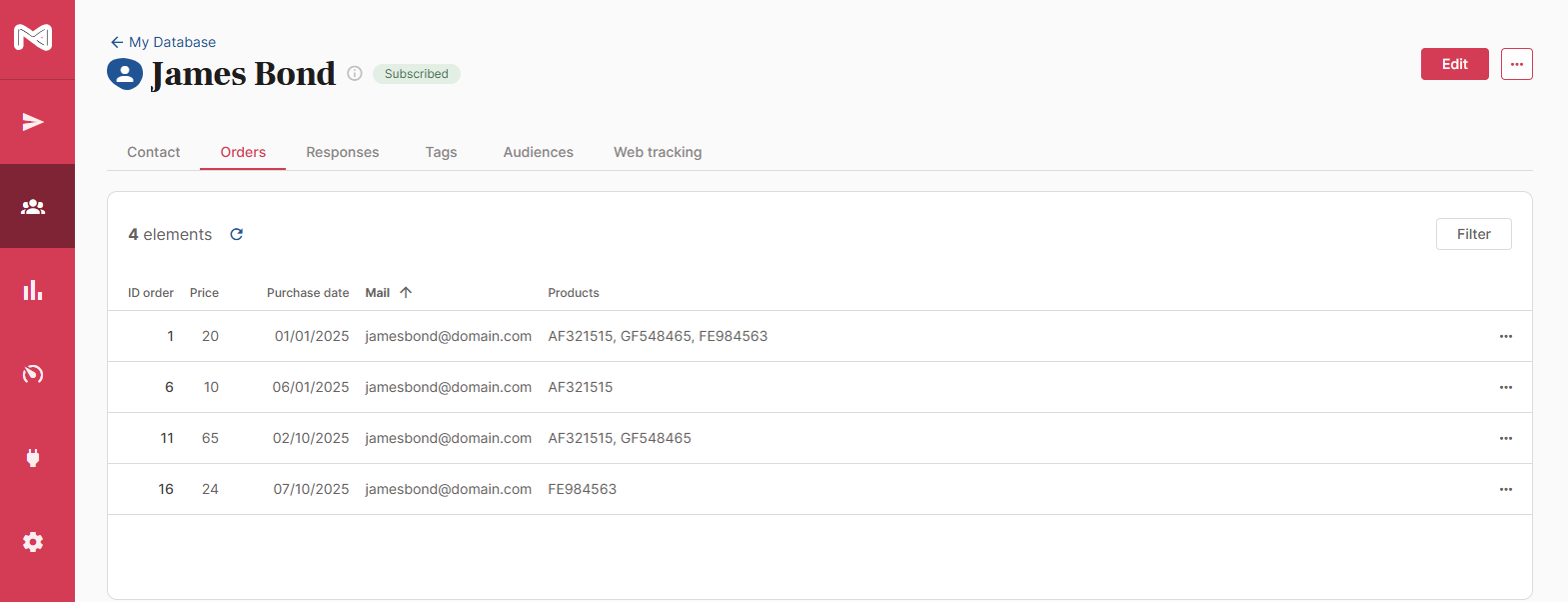Click the info icon next to James Bond

[355, 73]
